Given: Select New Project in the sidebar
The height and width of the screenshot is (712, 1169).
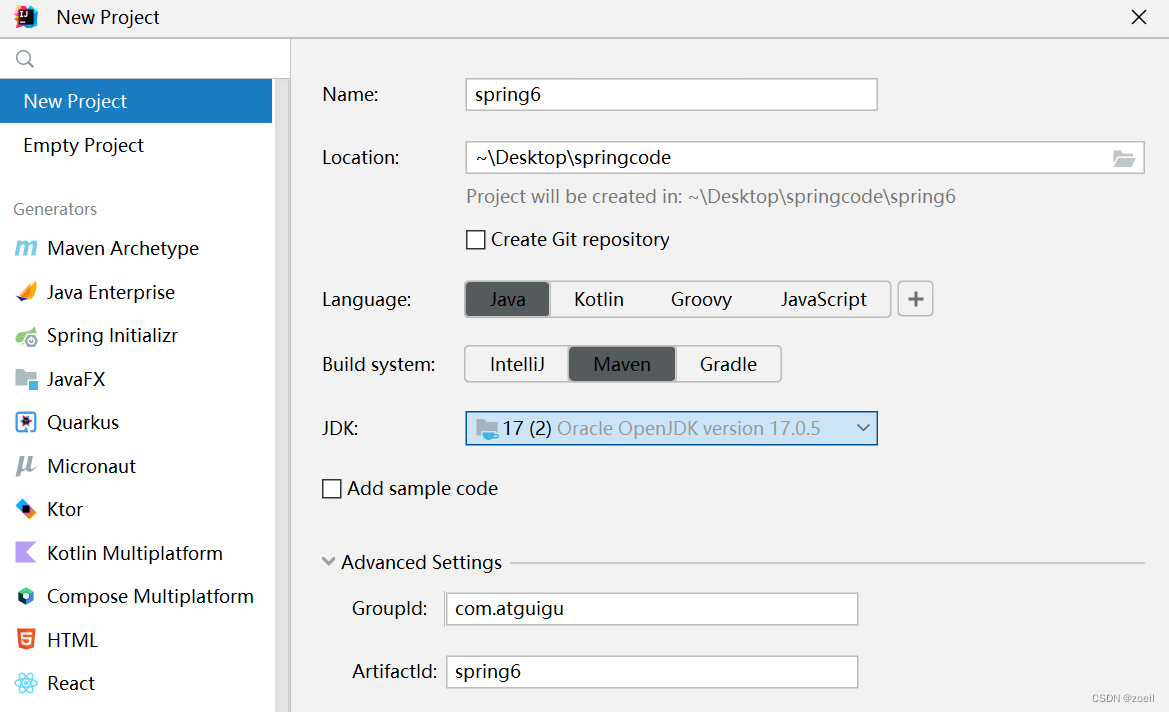Looking at the screenshot, I should (136, 101).
